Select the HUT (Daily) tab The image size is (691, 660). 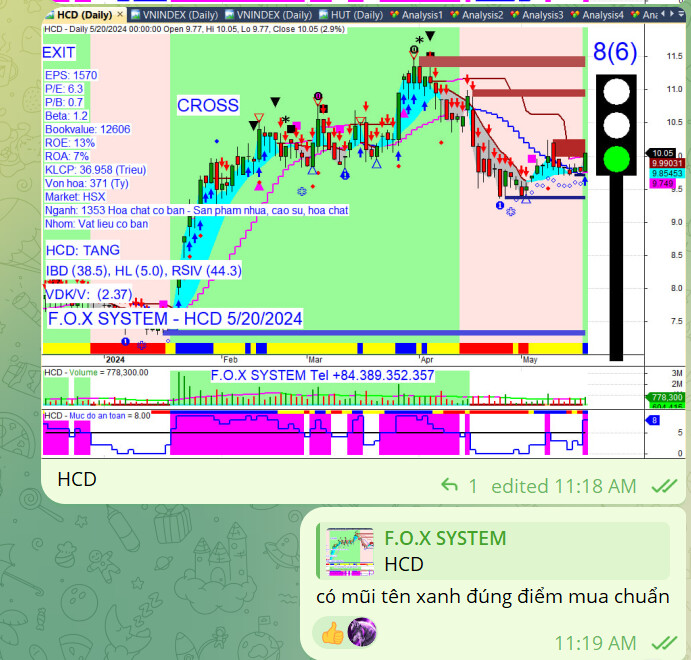click(x=351, y=15)
